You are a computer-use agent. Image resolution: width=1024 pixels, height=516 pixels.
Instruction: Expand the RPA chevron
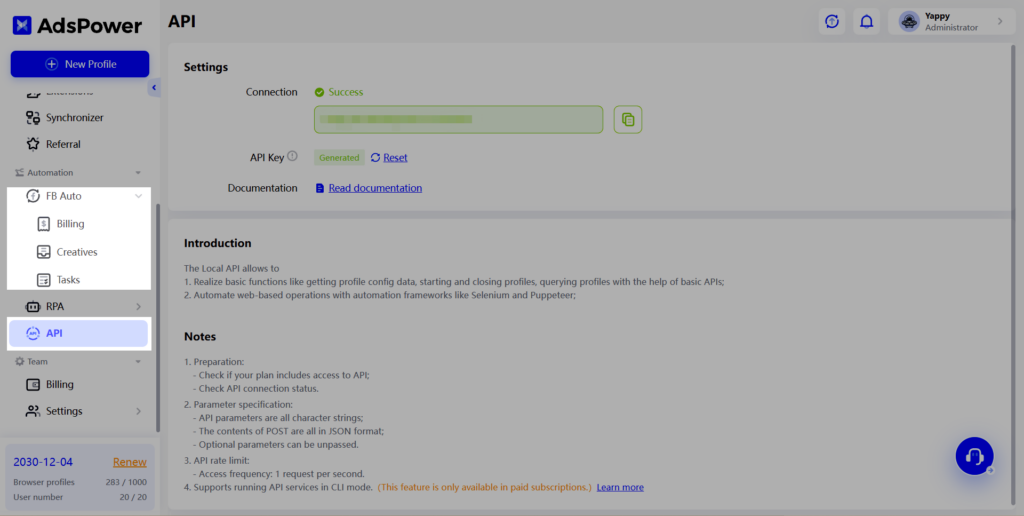point(138,306)
